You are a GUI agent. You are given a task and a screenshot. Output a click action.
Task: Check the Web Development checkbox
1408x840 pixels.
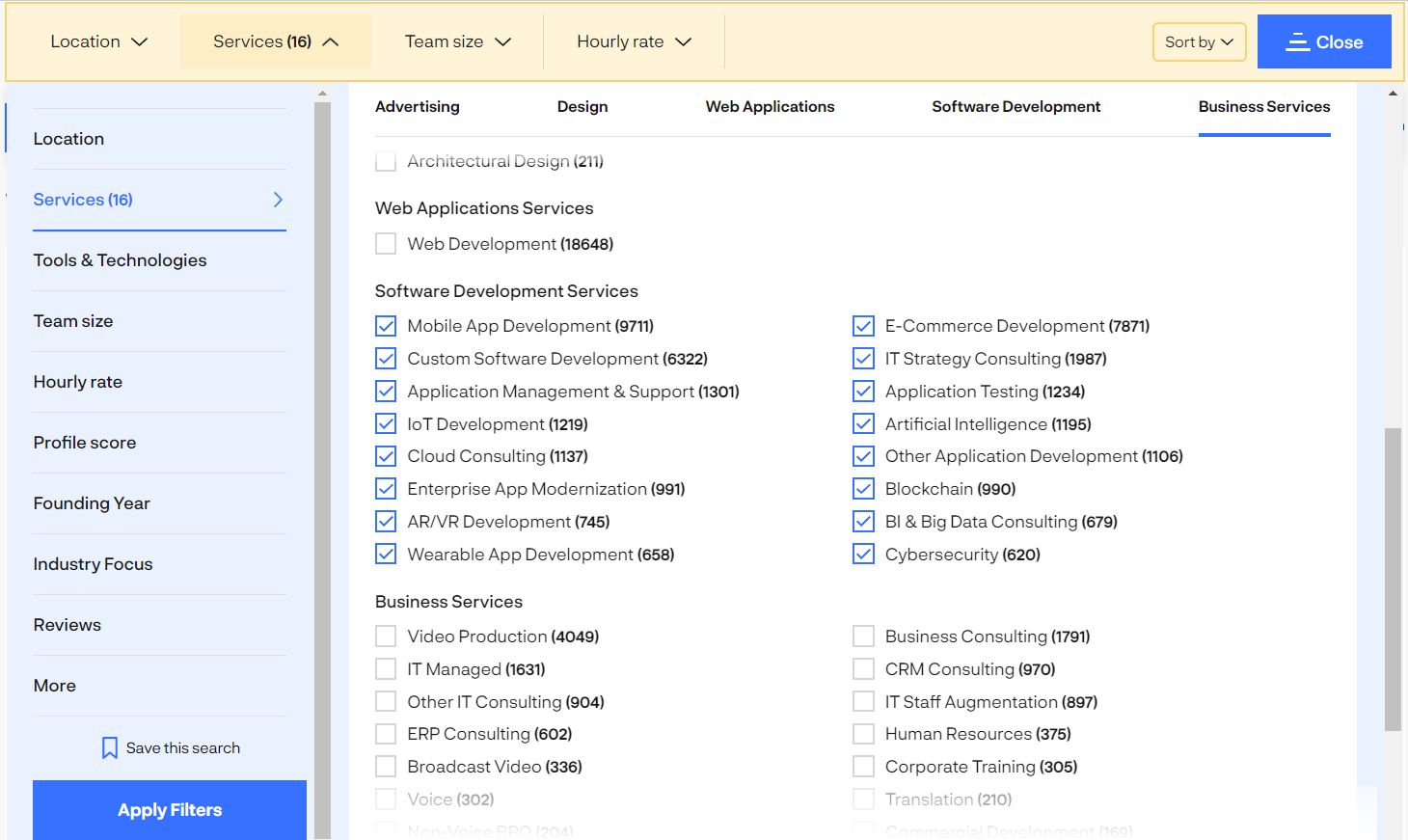coord(386,244)
